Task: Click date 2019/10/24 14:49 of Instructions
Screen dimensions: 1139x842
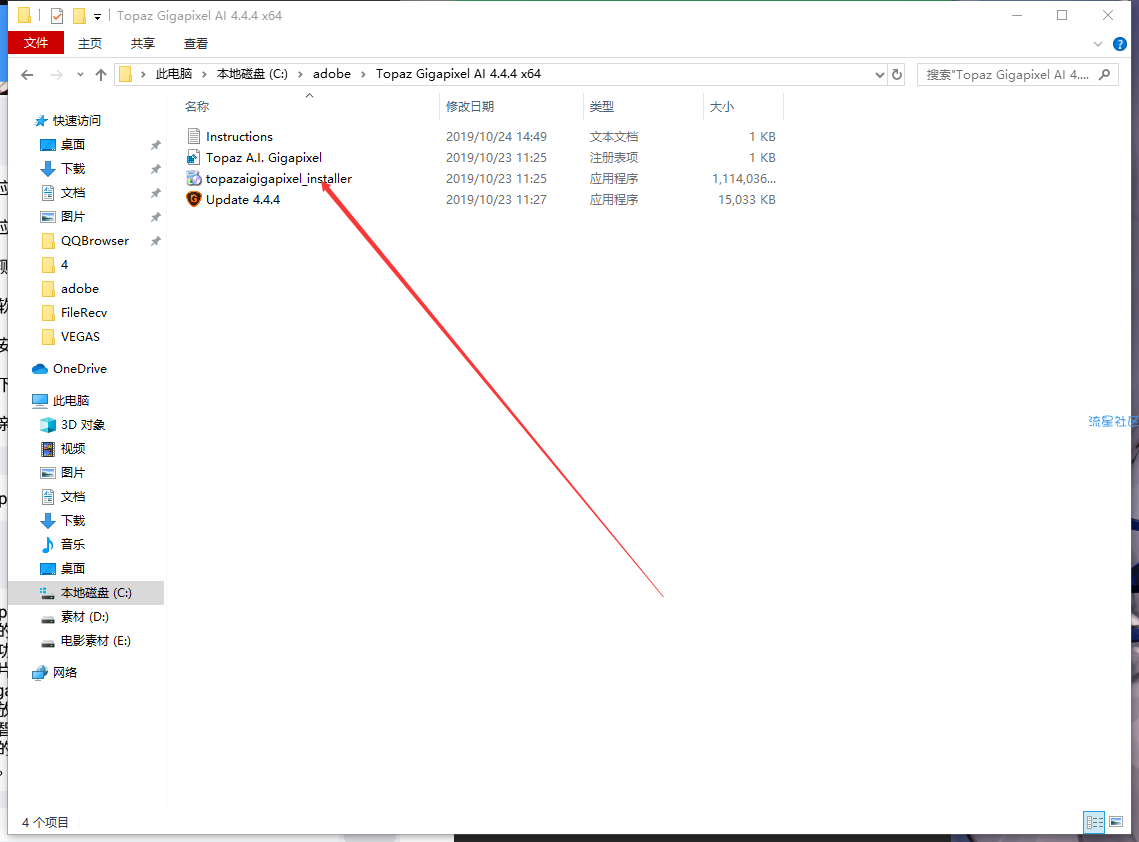Action: click(496, 137)
